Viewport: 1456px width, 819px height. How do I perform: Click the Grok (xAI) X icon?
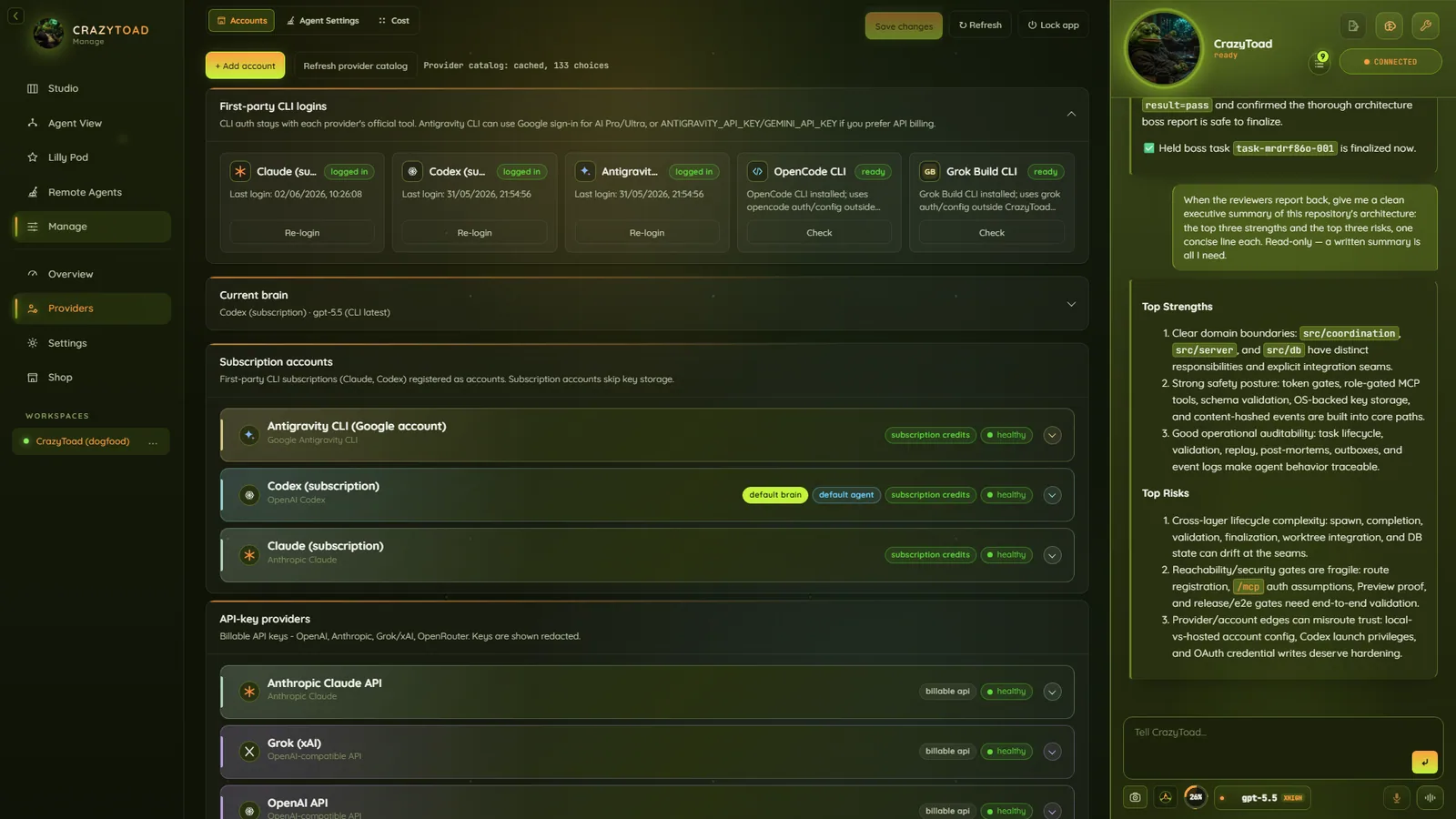(249, 752)
